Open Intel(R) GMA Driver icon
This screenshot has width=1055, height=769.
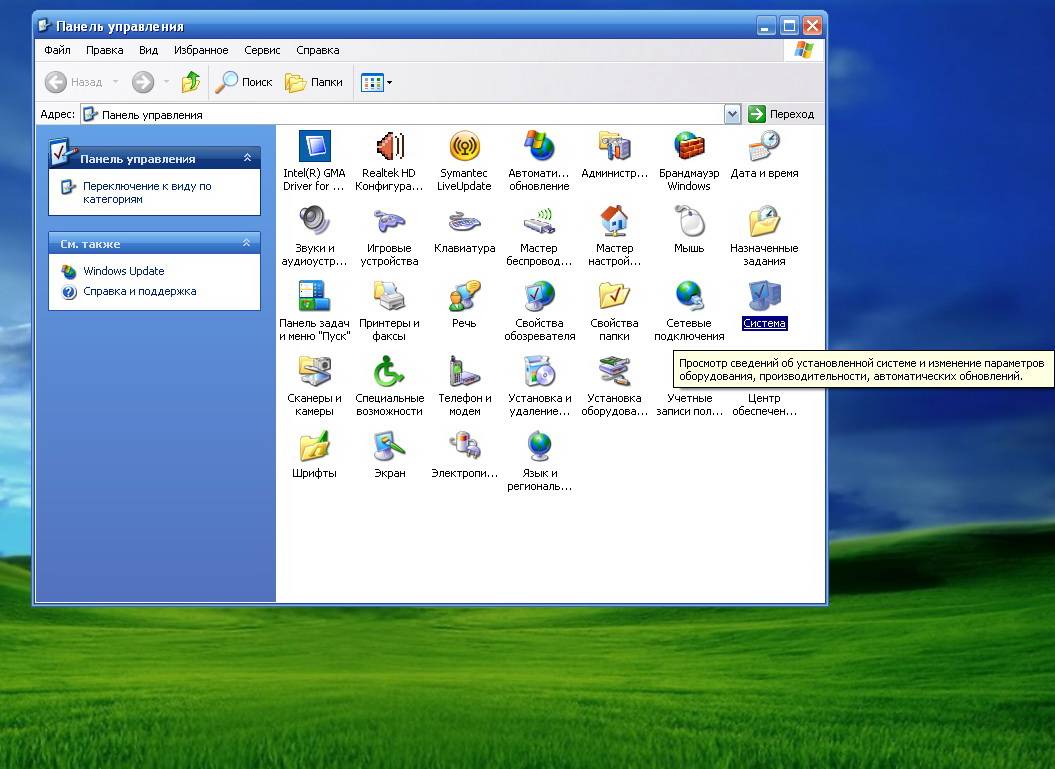click(314, 147)
